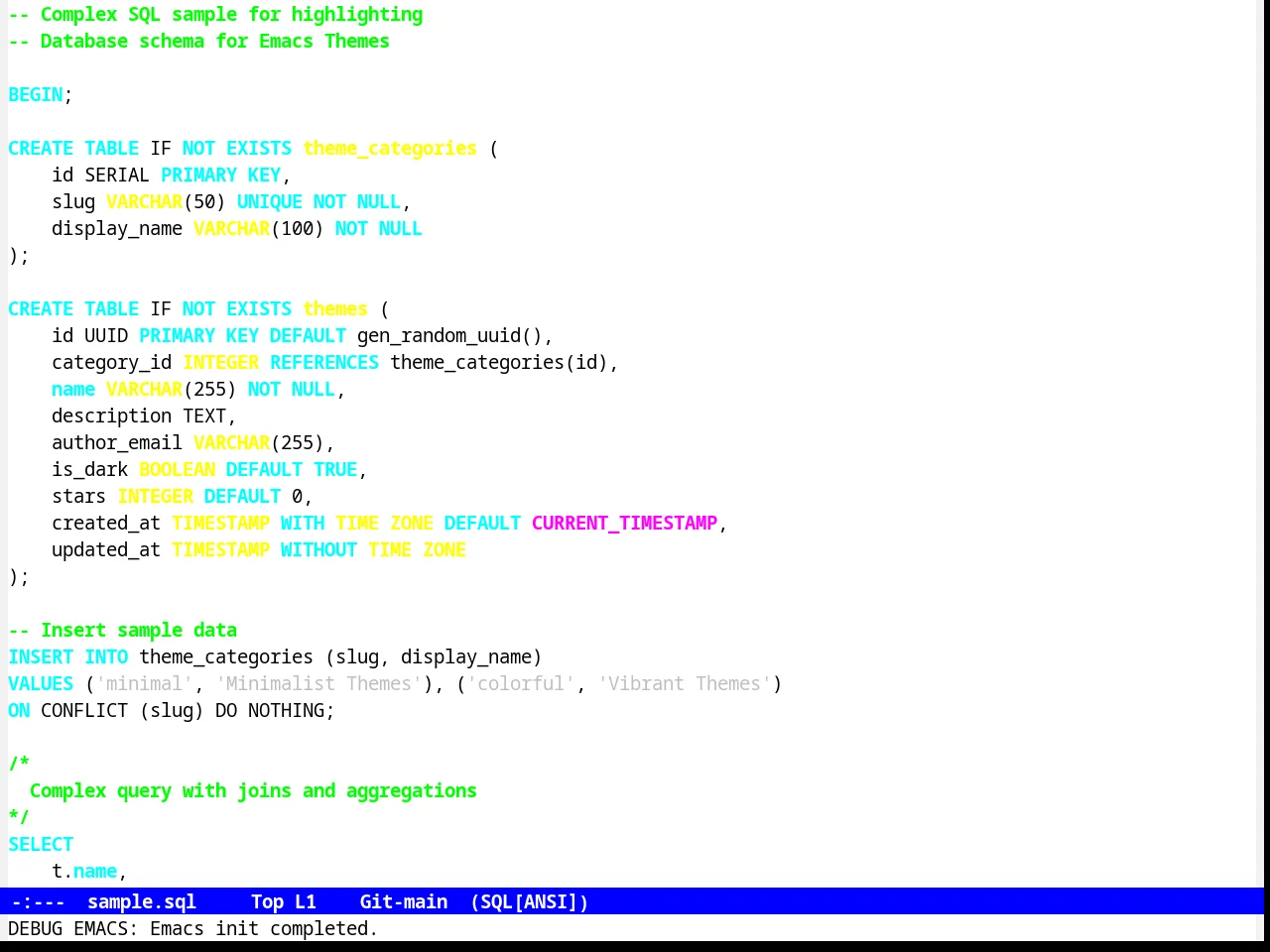The width and height of the screenshot is (1270, 952).
Task: Click INSERT keyword
Action: 41,656
